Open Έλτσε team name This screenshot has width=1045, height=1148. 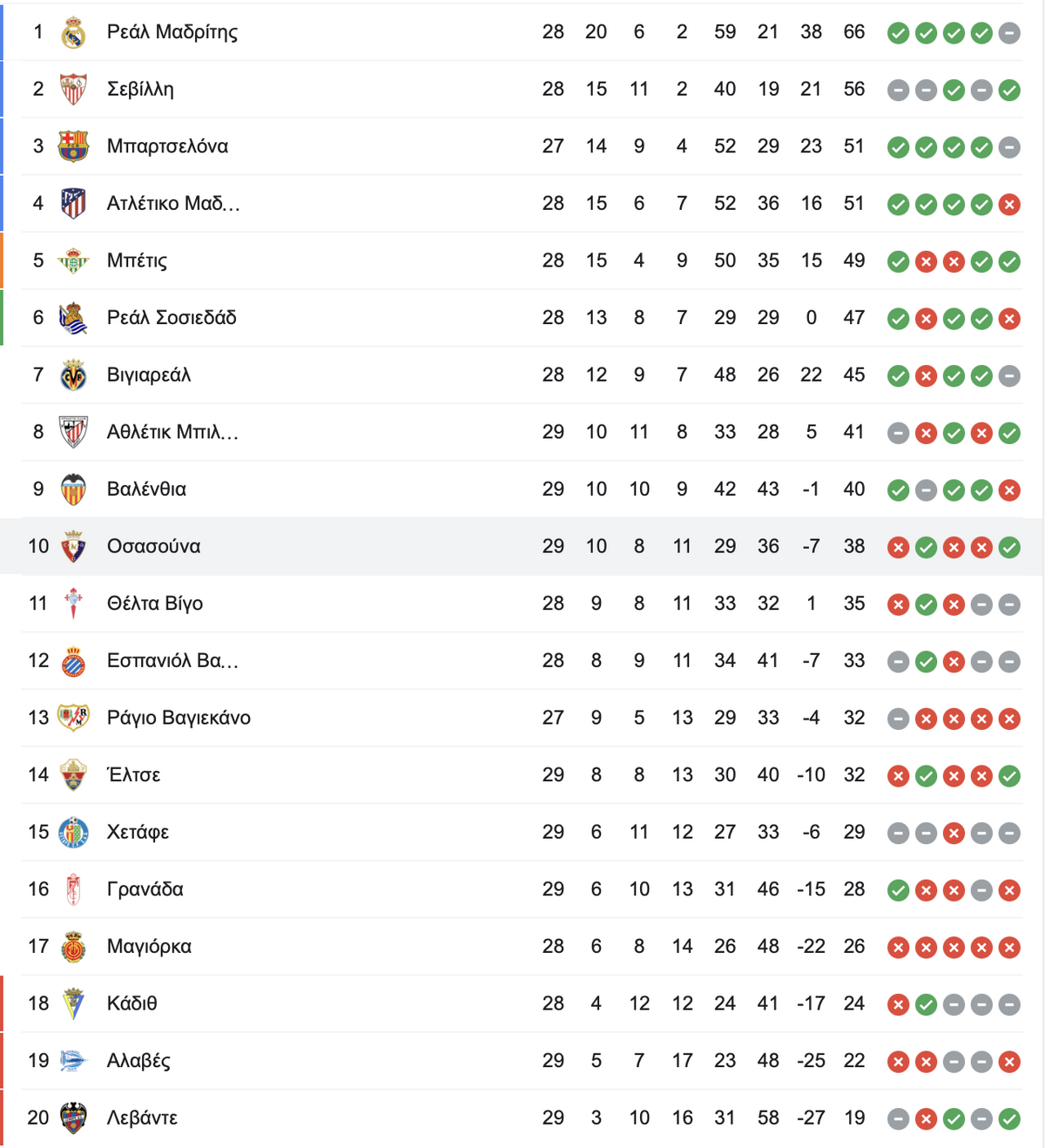tap(133, 775)
